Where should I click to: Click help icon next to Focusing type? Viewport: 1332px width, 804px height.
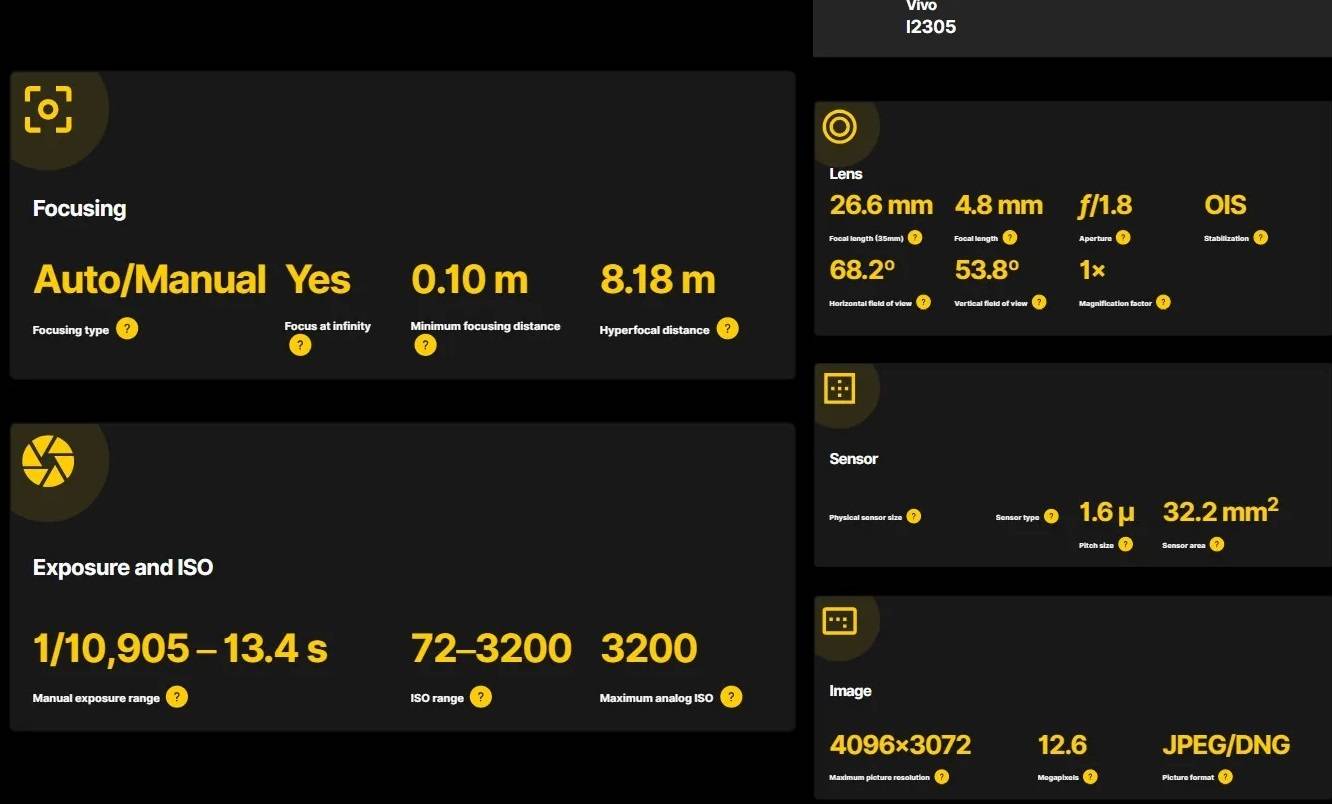pos(127,329)
